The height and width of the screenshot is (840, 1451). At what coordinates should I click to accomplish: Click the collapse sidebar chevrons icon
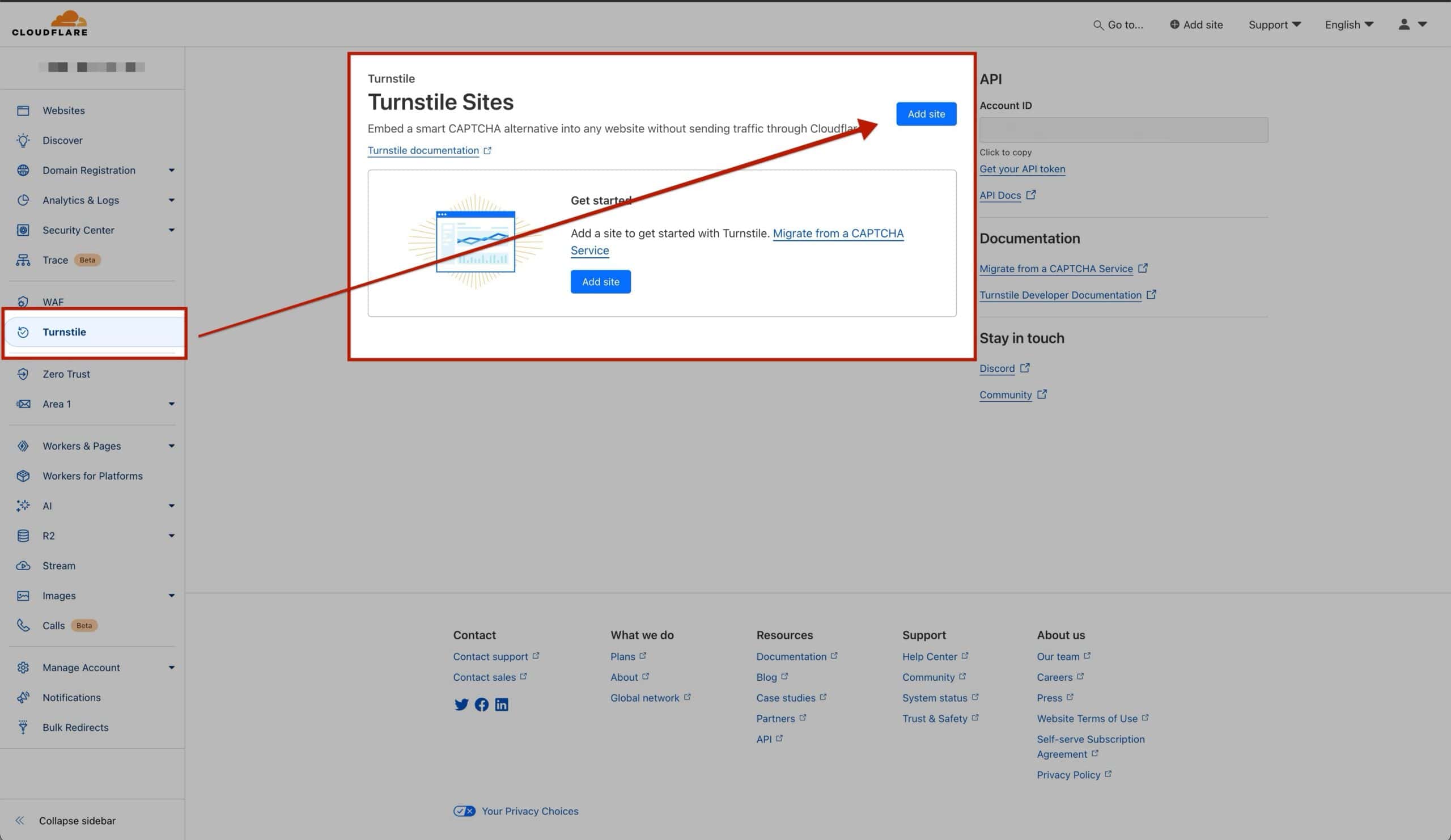point(20,821)
